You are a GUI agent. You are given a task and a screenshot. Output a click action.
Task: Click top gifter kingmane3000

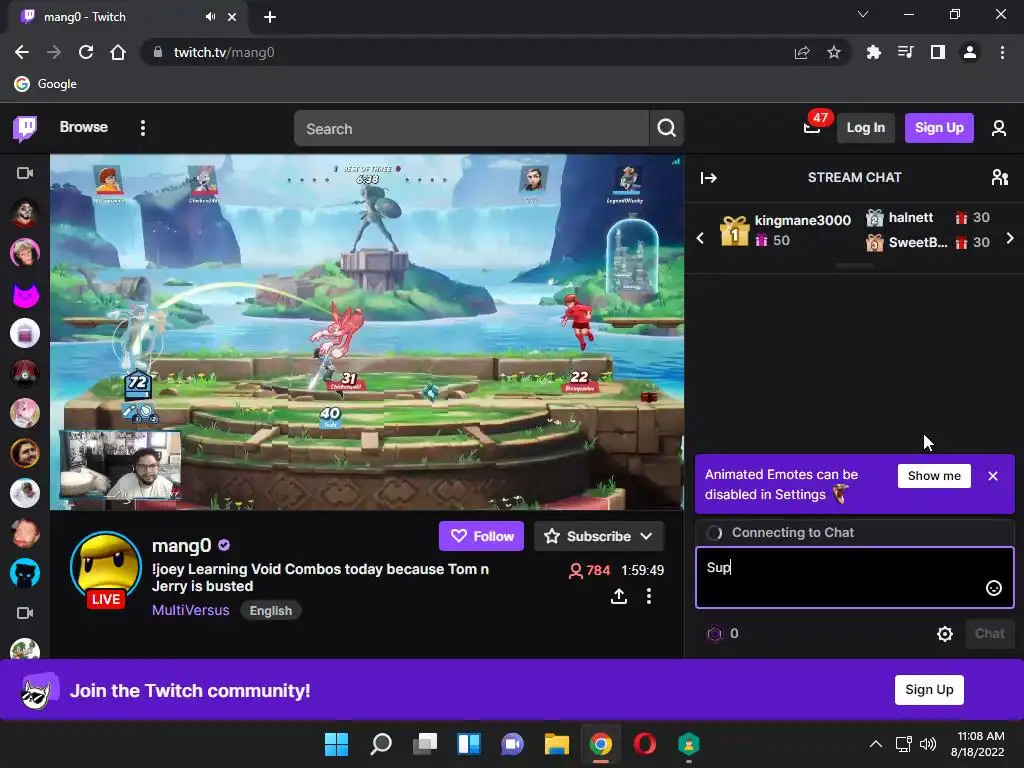(x=802, y=221)
